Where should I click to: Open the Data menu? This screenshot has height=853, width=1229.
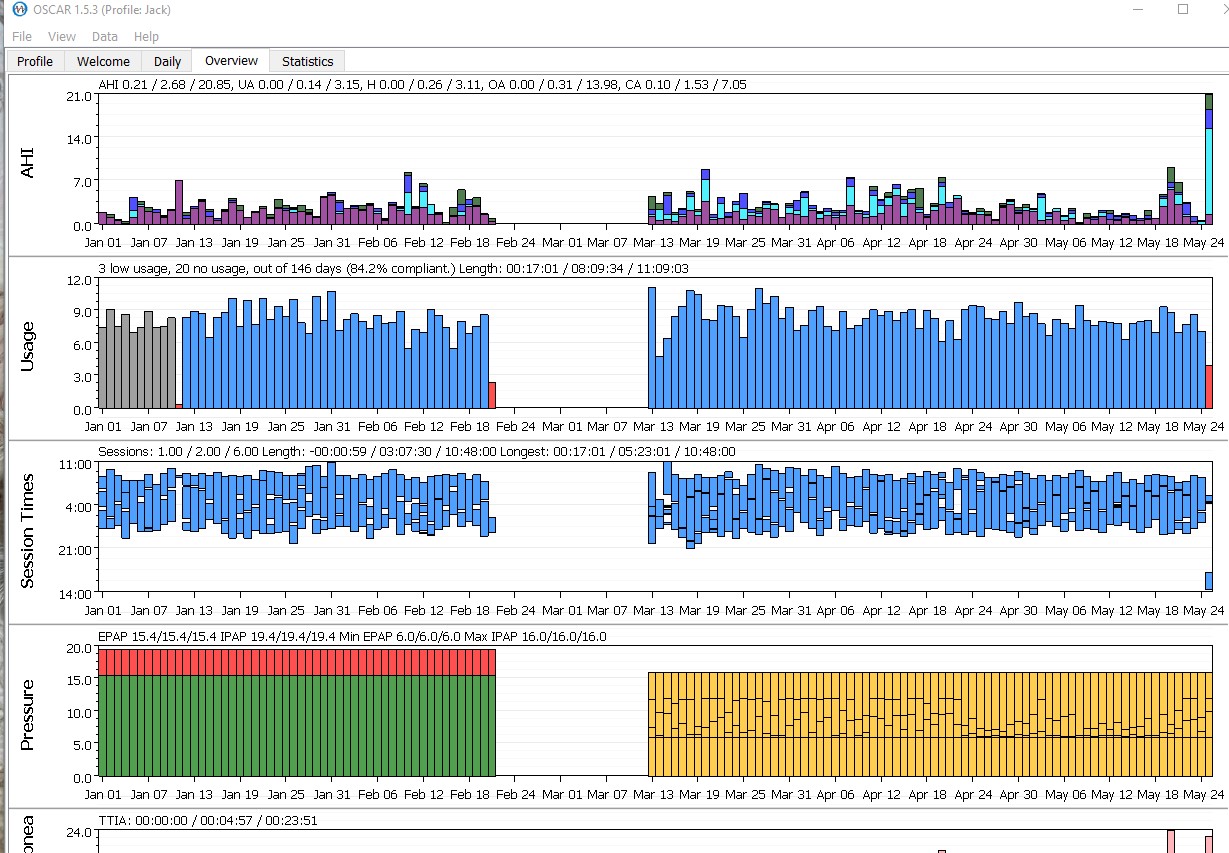coord(105,36)
